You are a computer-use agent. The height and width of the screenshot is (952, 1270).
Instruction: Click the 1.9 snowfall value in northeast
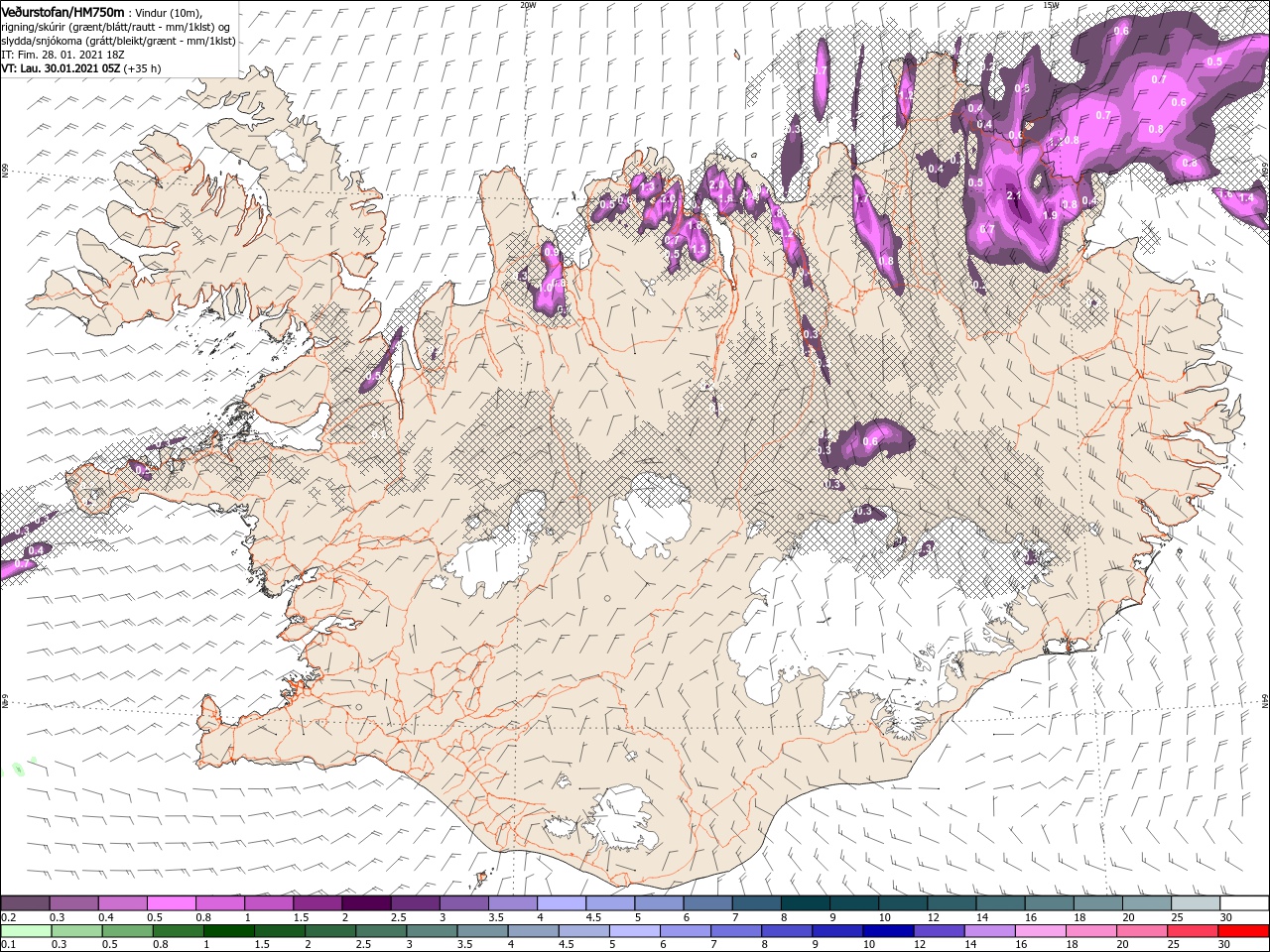(1050, 214)
